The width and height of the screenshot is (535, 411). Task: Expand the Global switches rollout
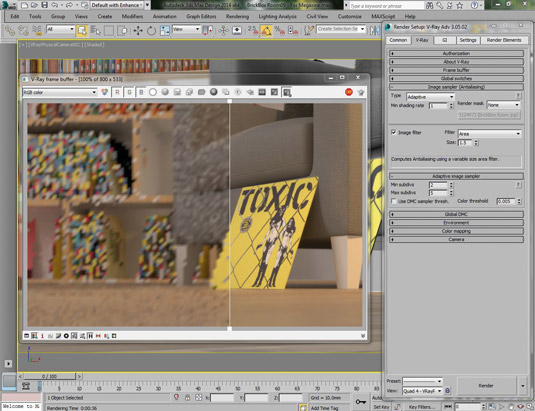pyautogui.click(x=456, y=78)
